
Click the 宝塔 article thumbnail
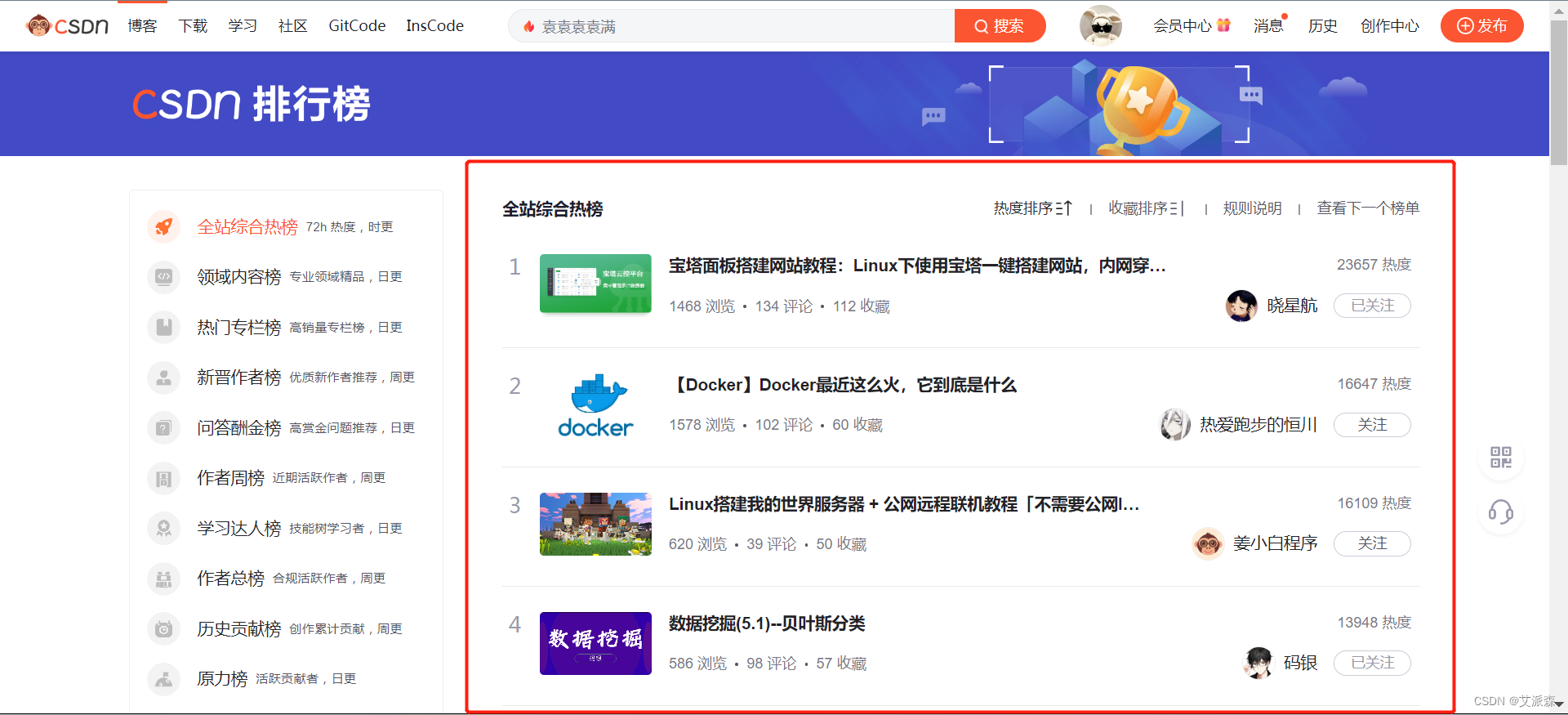coord(595,284)
